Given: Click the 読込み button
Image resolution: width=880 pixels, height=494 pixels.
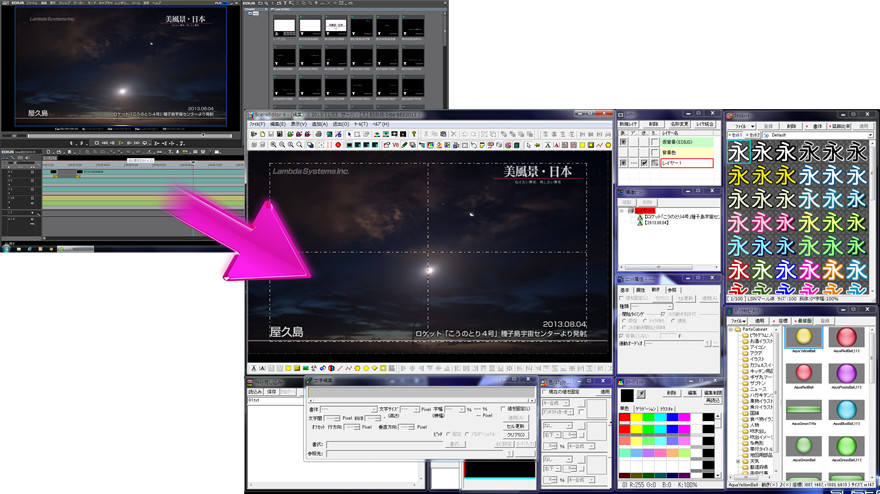Looking at the screenshot, I should tap(255, 392).
